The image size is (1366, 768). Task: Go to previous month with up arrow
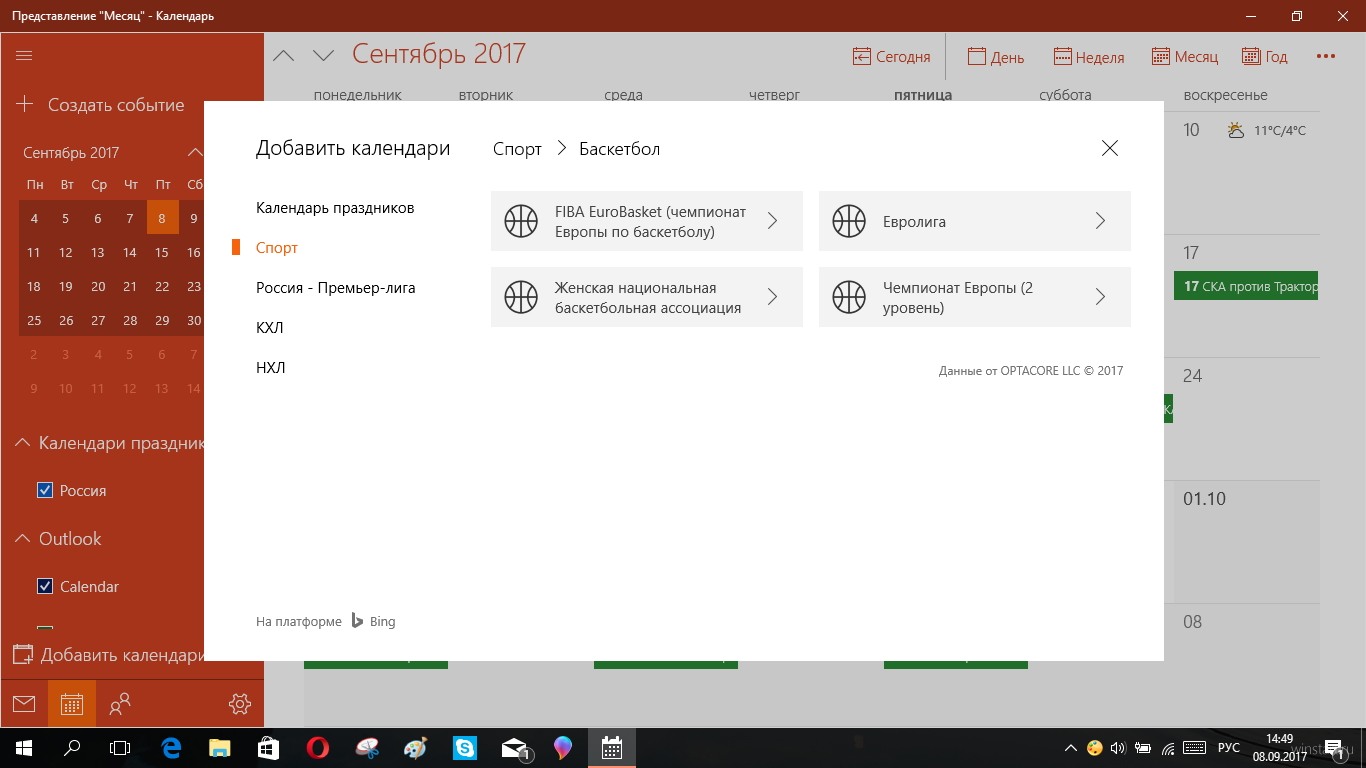tap(284, 56)
